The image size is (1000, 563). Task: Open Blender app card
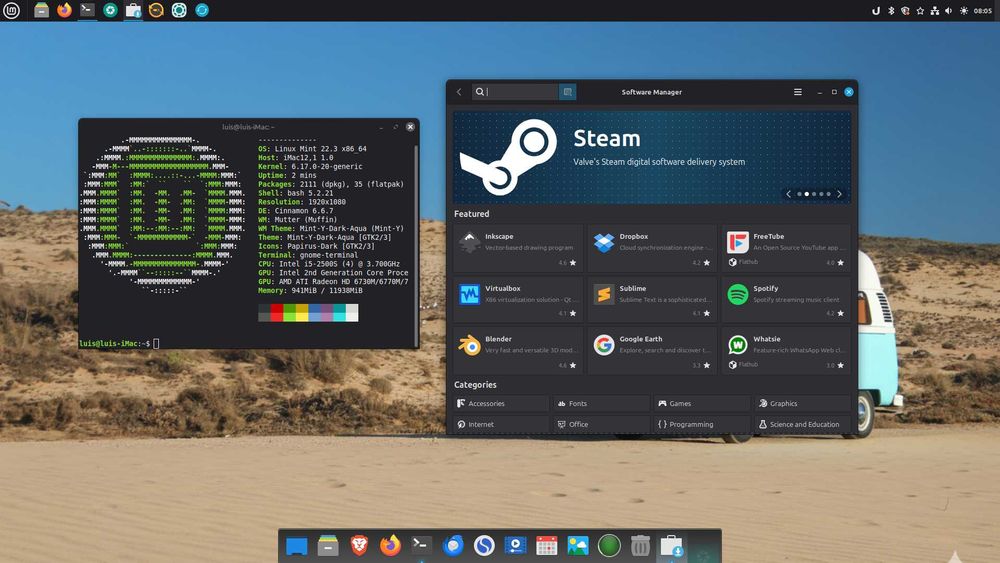[518, 351]
